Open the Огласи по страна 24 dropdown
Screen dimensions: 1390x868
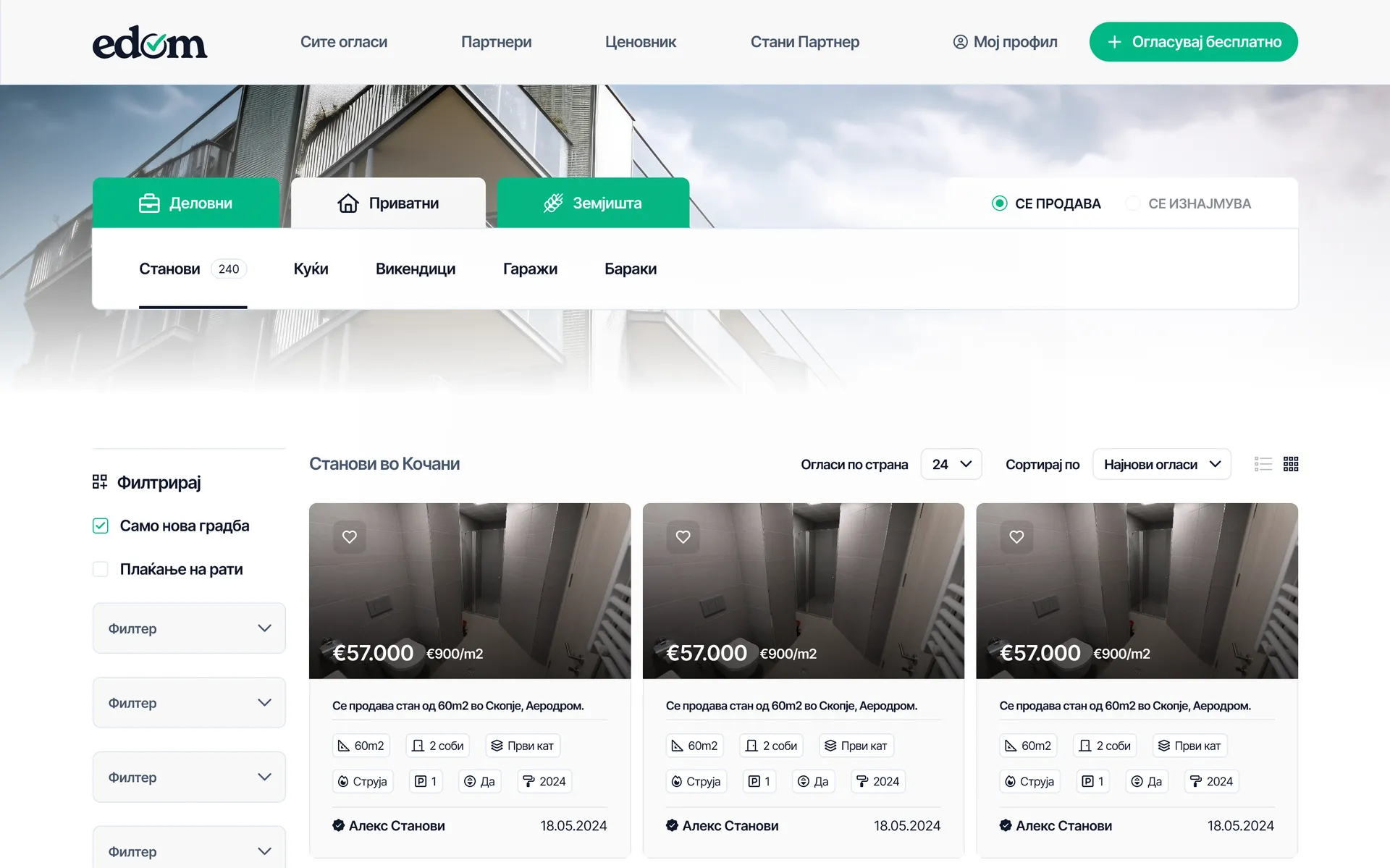(951, 464)
